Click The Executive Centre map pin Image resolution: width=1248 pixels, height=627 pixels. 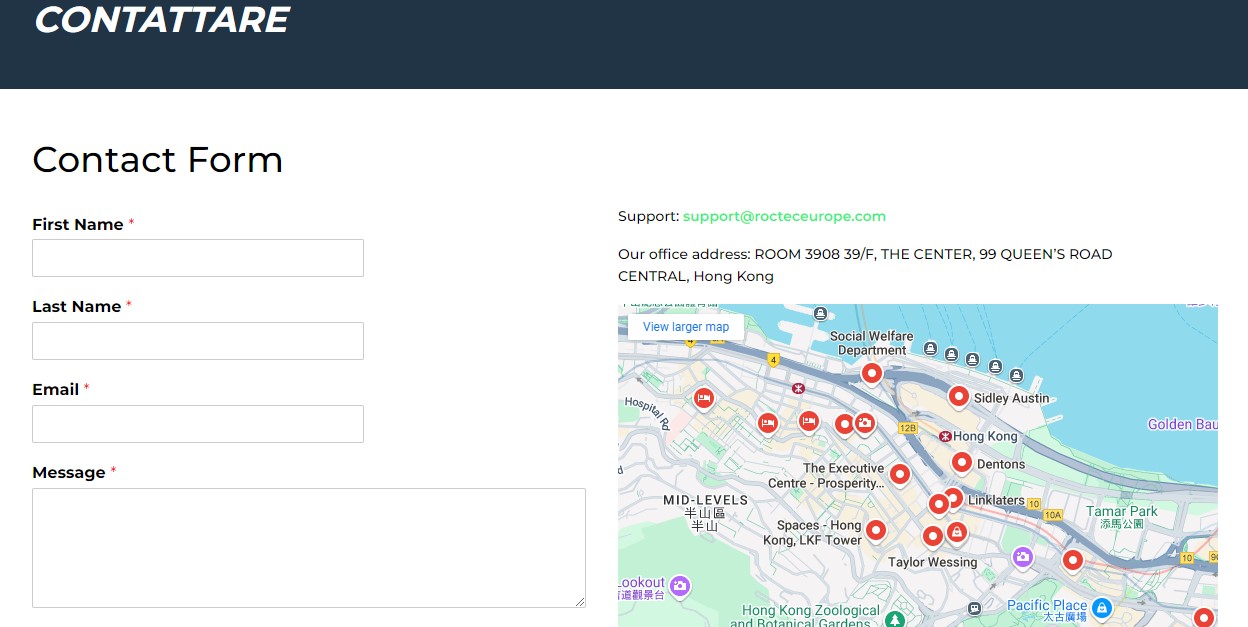click(900, 474)
